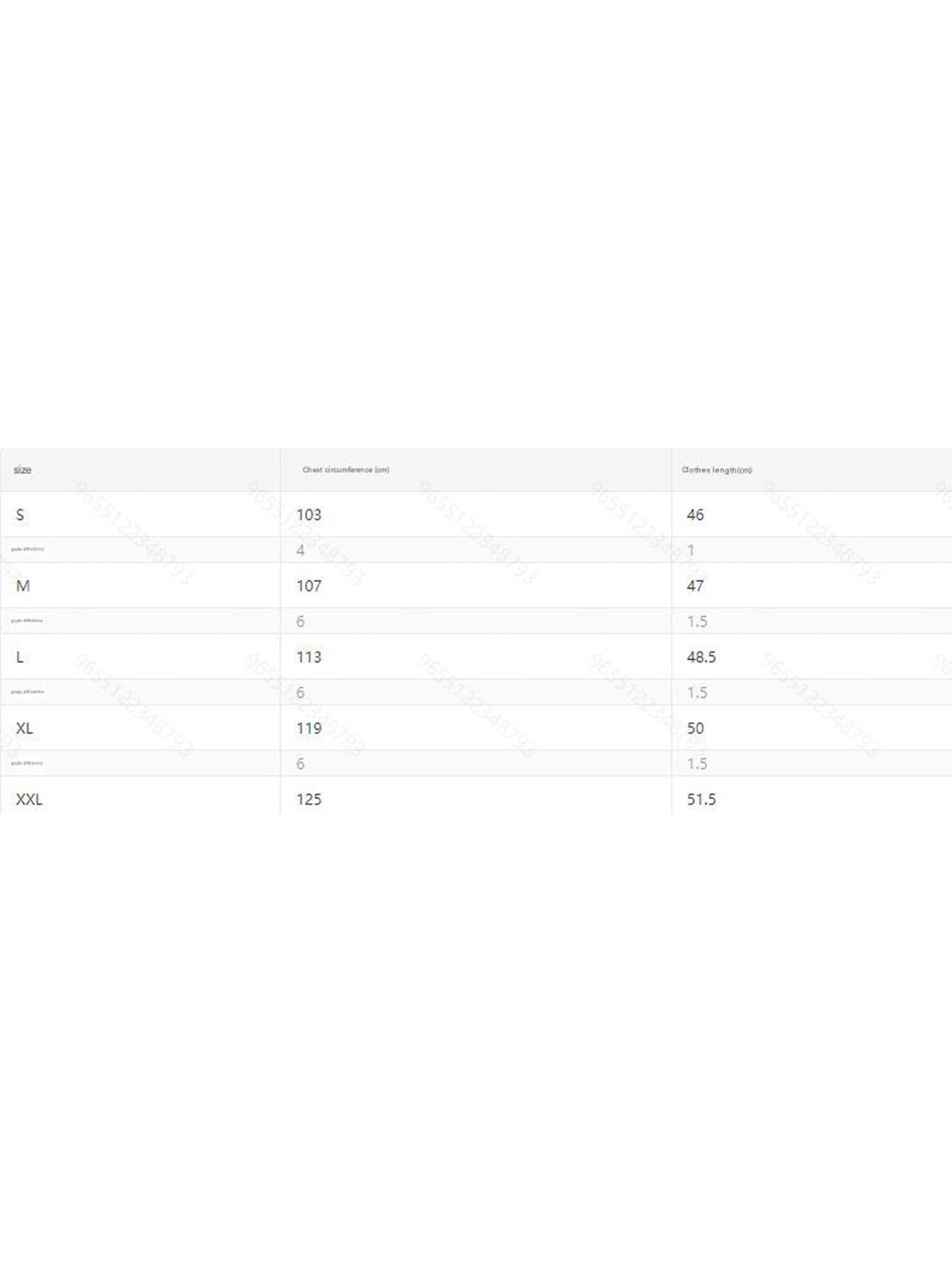Click the XXL size row label

click(x=29, y=799)
